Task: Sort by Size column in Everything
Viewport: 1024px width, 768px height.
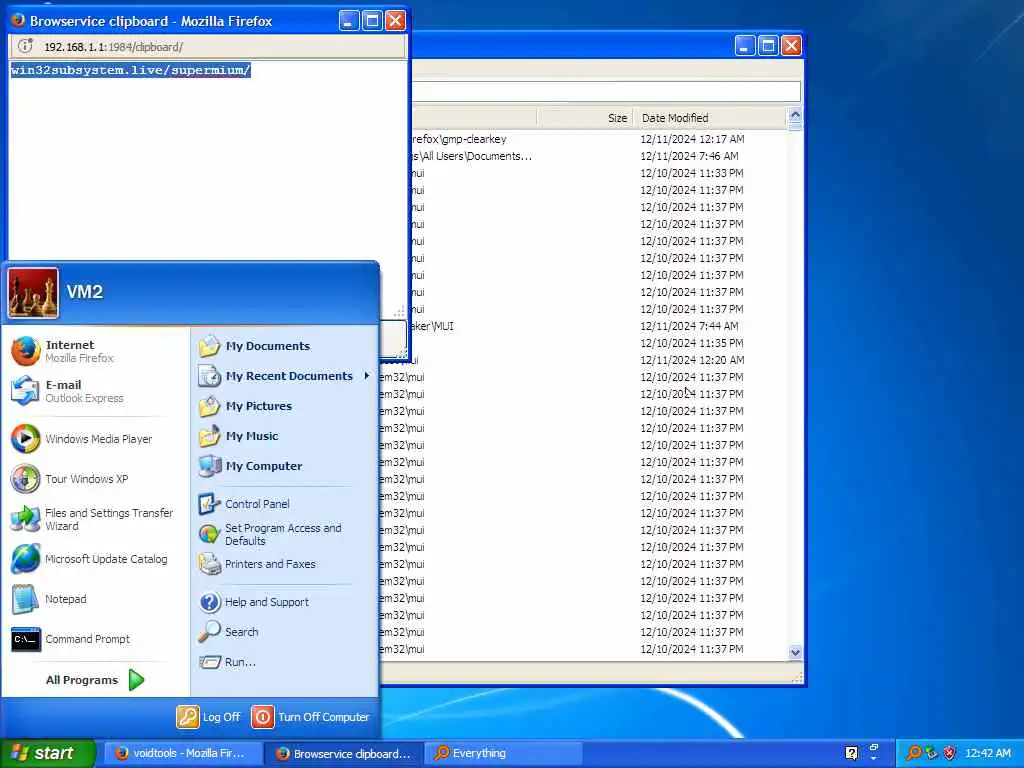Action: (x=585, y=118)
